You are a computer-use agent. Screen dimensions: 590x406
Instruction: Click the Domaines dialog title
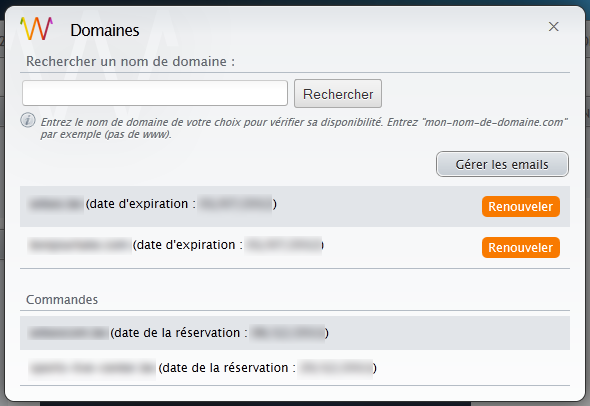click(105, 30)
